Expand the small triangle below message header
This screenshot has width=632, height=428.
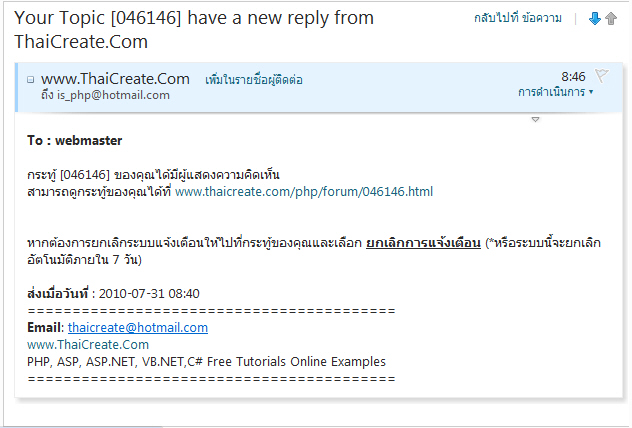pyautogui.click(x=535, y=120)
